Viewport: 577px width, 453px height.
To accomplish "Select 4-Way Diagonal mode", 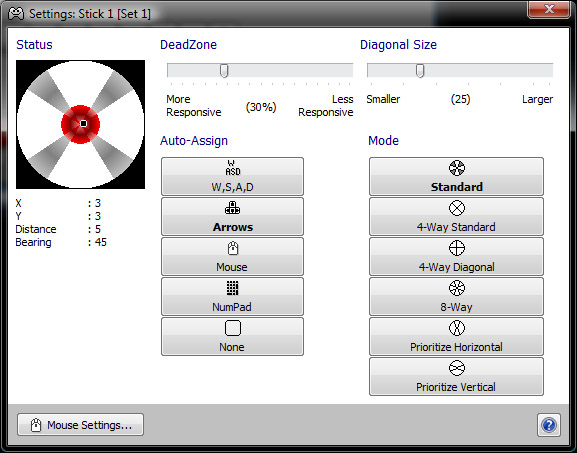I will coord(456,256).
